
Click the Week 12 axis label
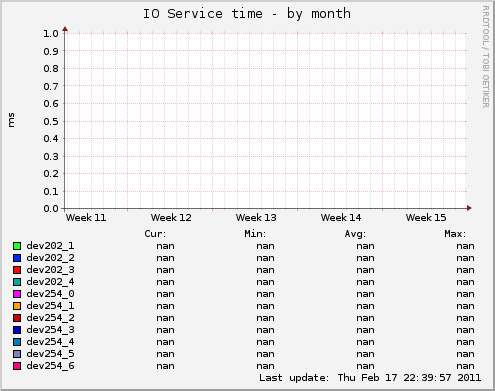click(171, 218)
